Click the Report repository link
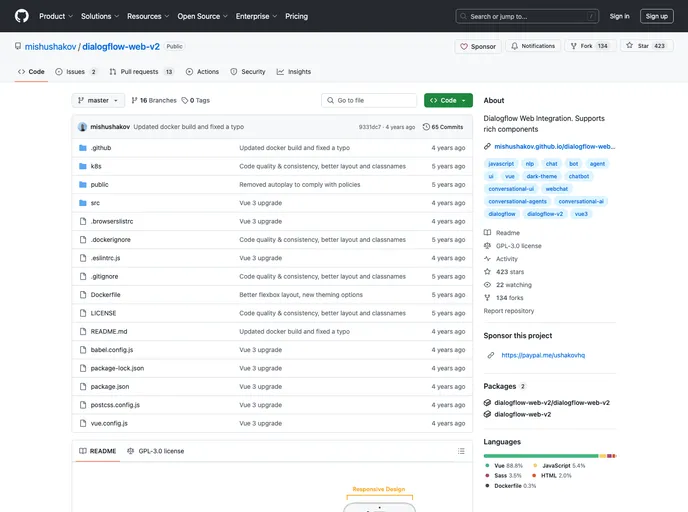 point(509,311)
